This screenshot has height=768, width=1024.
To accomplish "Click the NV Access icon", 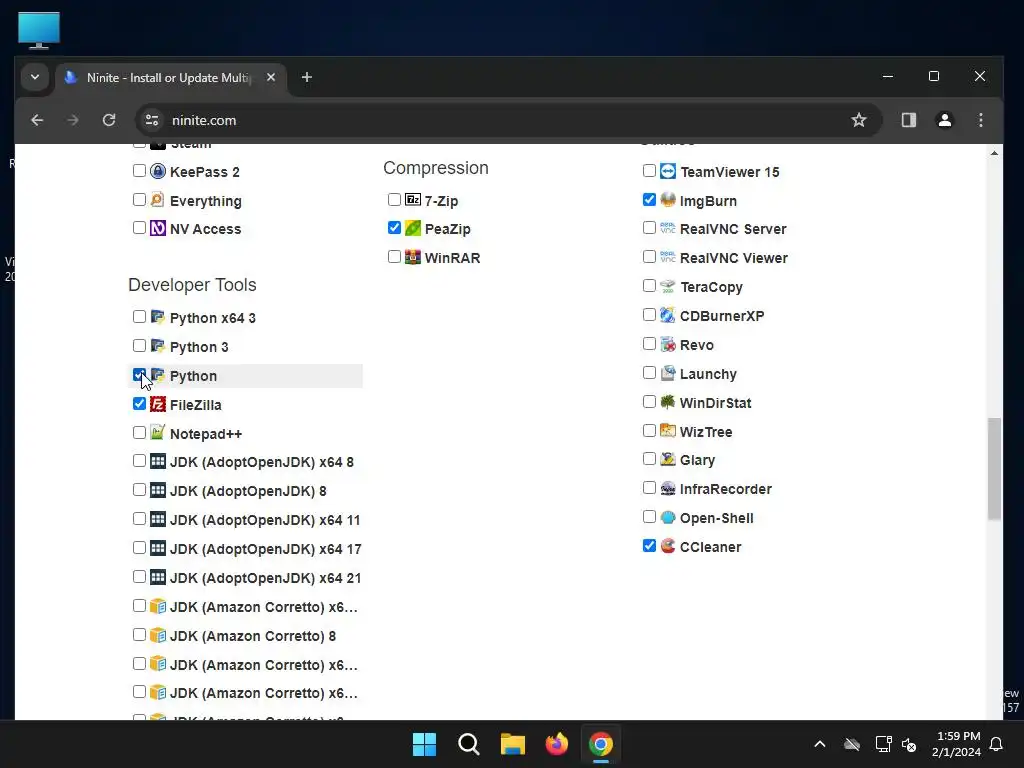I will 157,228.
